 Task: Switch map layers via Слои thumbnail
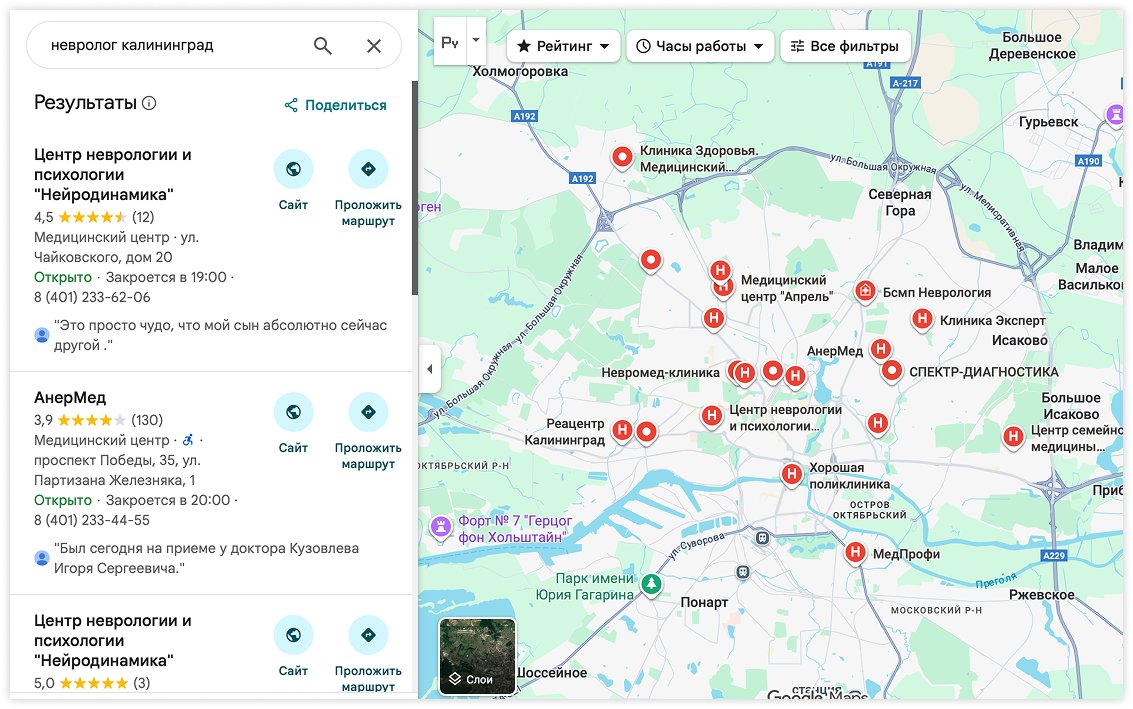point(477,656)
